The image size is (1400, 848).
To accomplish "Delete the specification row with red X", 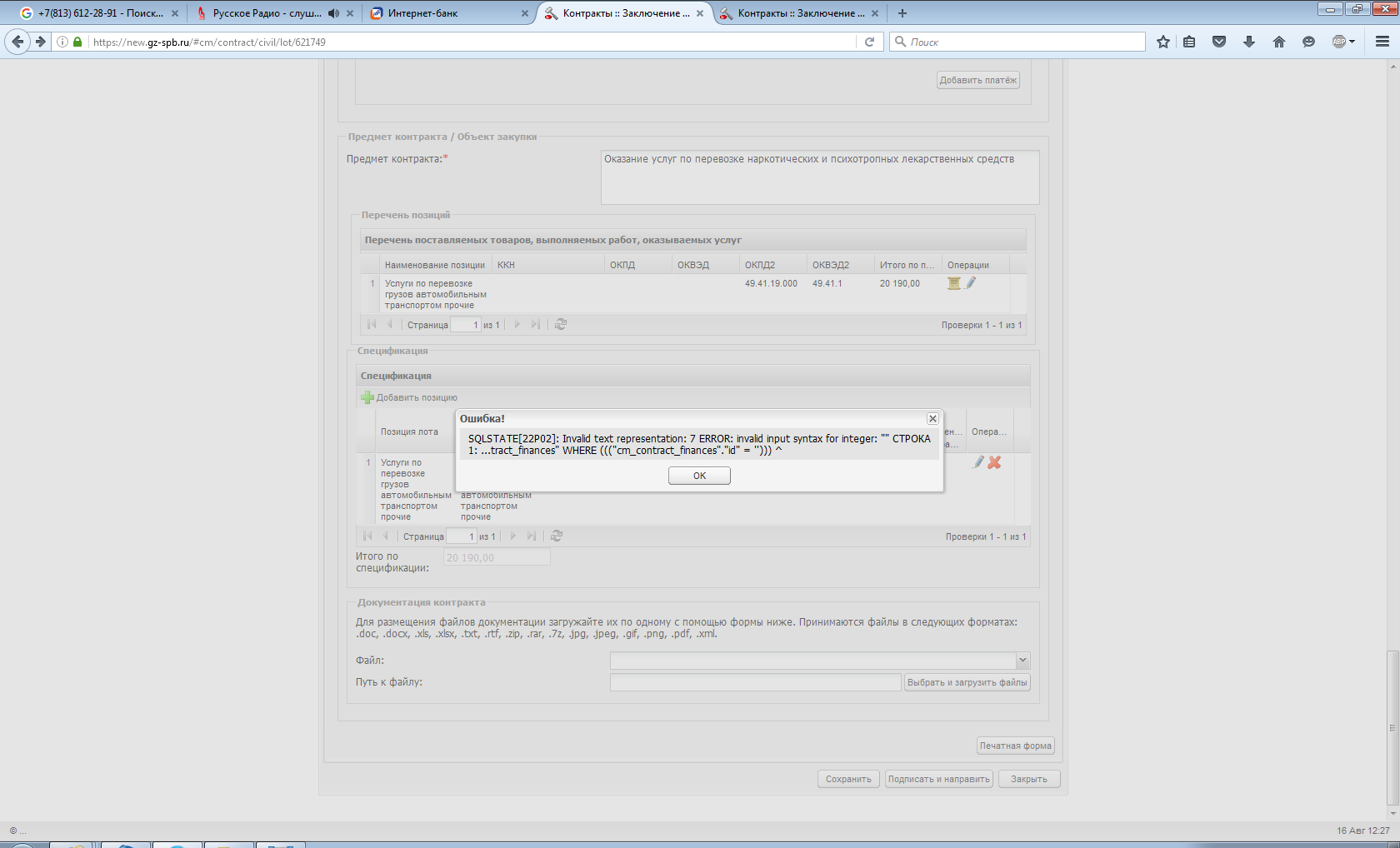I will click(994, 462).
